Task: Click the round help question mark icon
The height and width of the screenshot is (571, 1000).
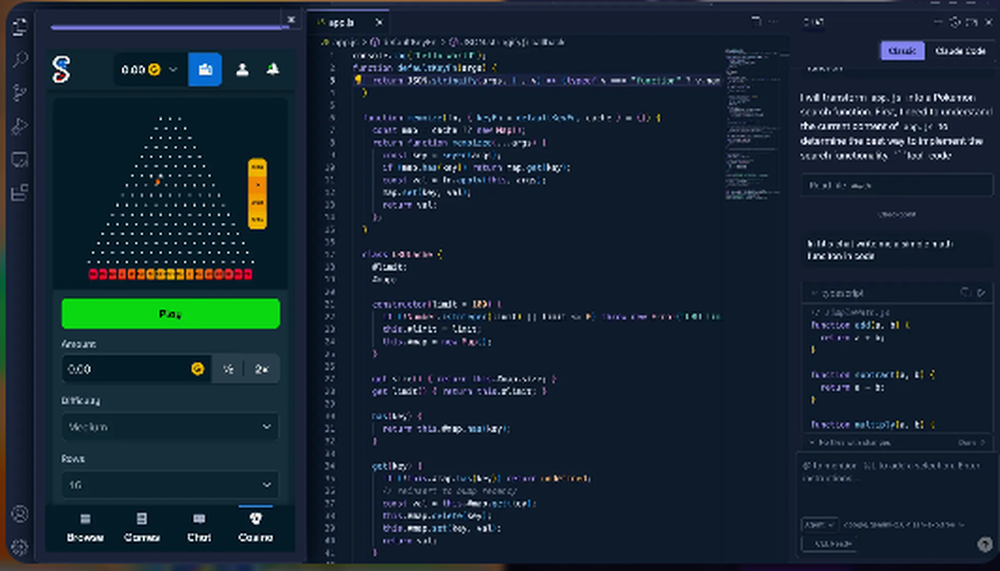Action: (x=985, y=544)
